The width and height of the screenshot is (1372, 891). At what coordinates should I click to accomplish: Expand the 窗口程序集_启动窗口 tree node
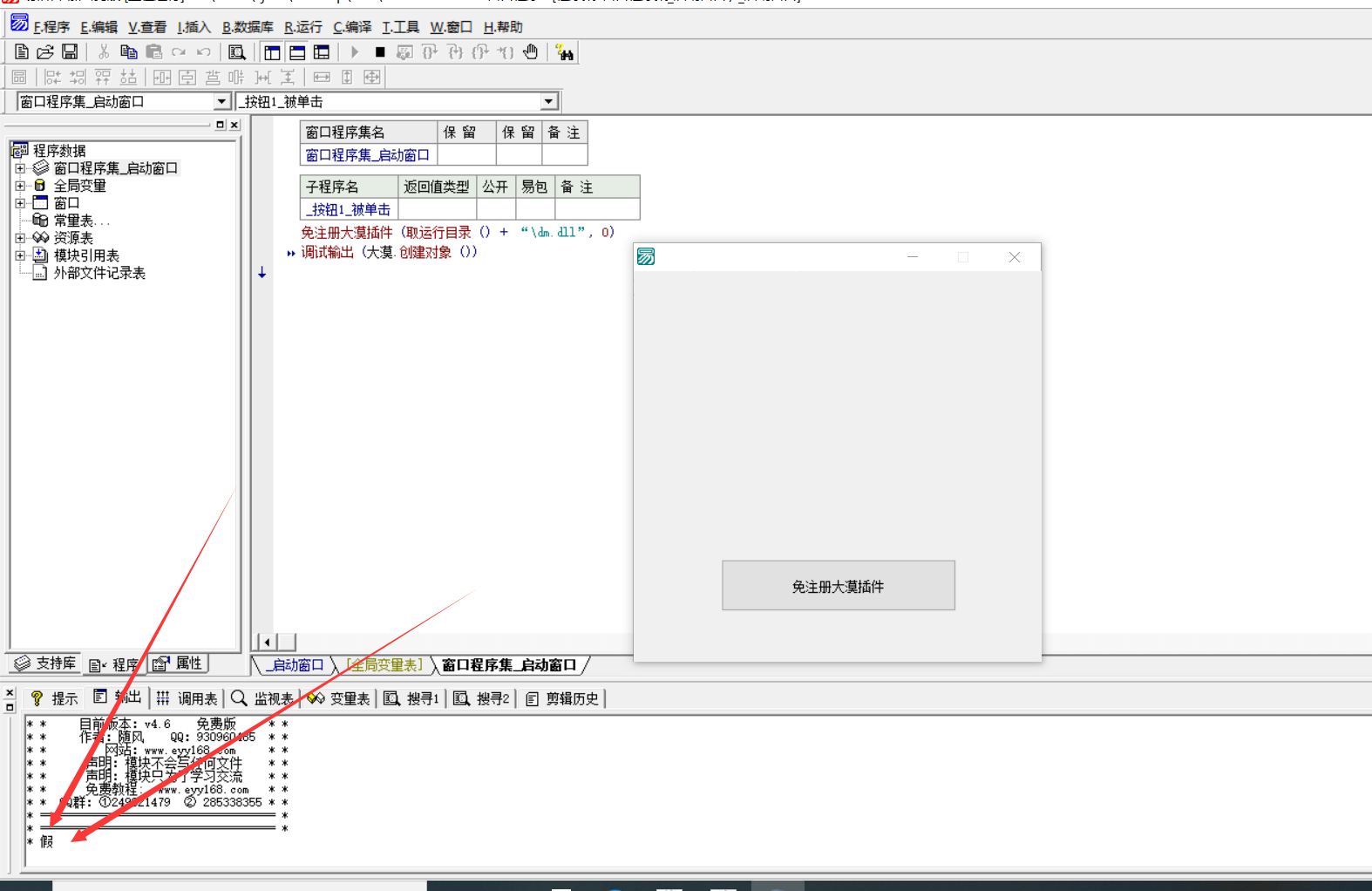20,168
